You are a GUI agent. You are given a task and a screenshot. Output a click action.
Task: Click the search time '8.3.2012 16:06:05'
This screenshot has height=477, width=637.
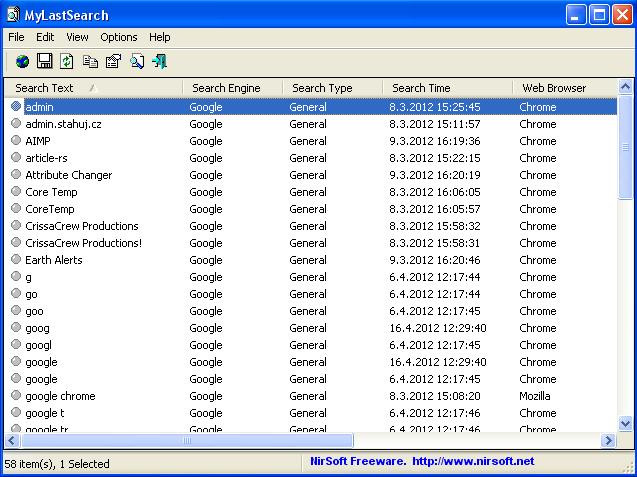[x=435, y=192]
